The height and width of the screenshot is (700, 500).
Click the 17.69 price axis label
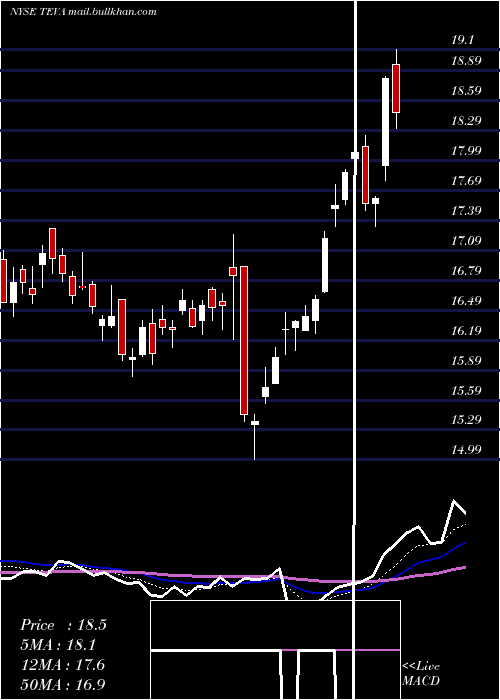(466, 180)
